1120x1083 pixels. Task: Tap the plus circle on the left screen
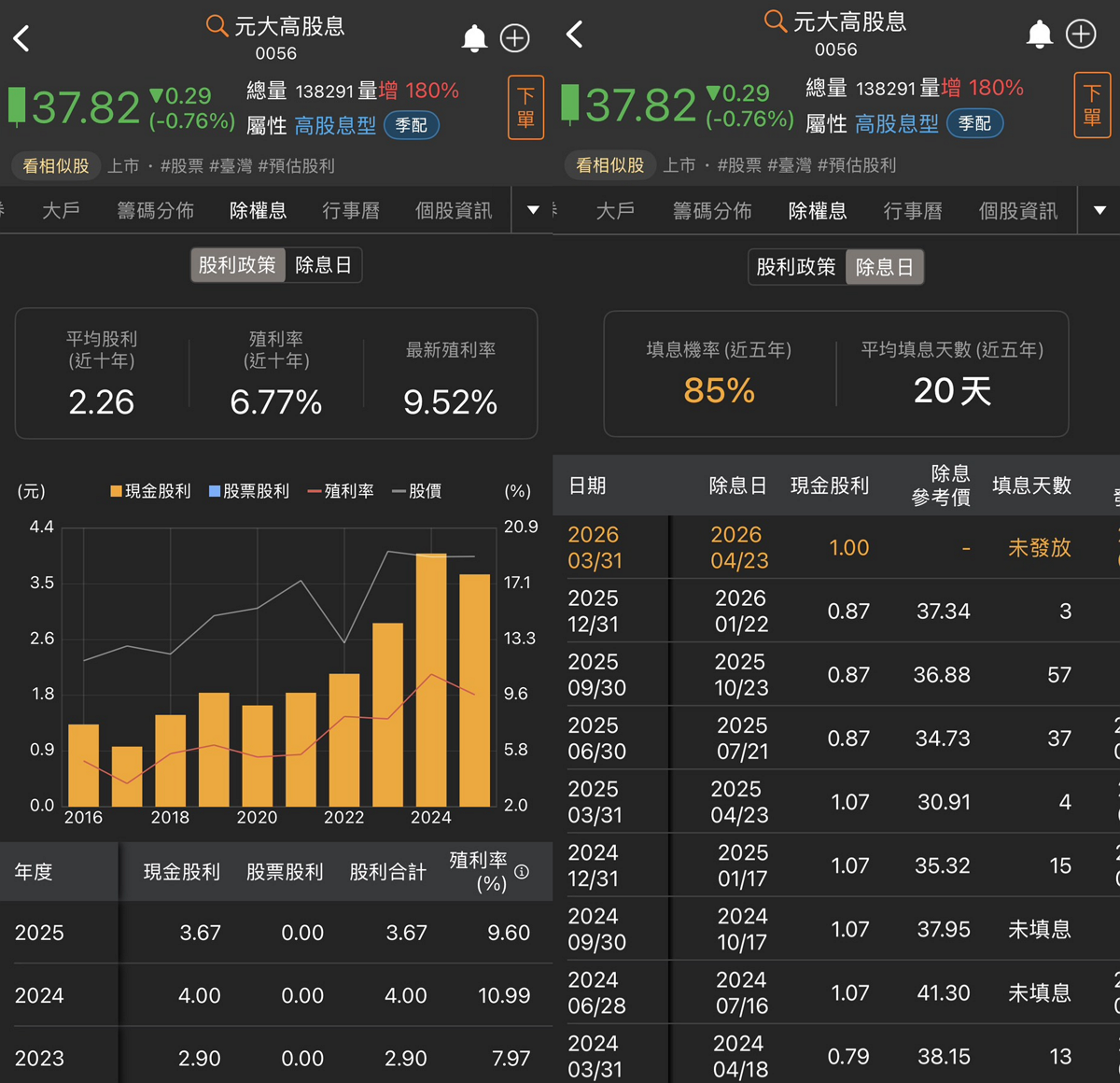pyautogui.click(x=515, y=38)
